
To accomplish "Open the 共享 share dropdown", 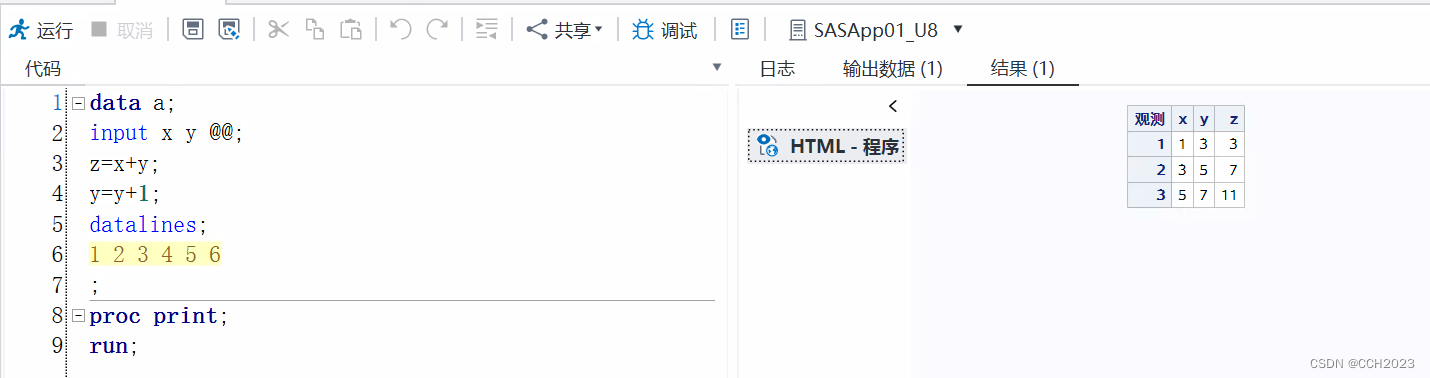I will 565,30.
